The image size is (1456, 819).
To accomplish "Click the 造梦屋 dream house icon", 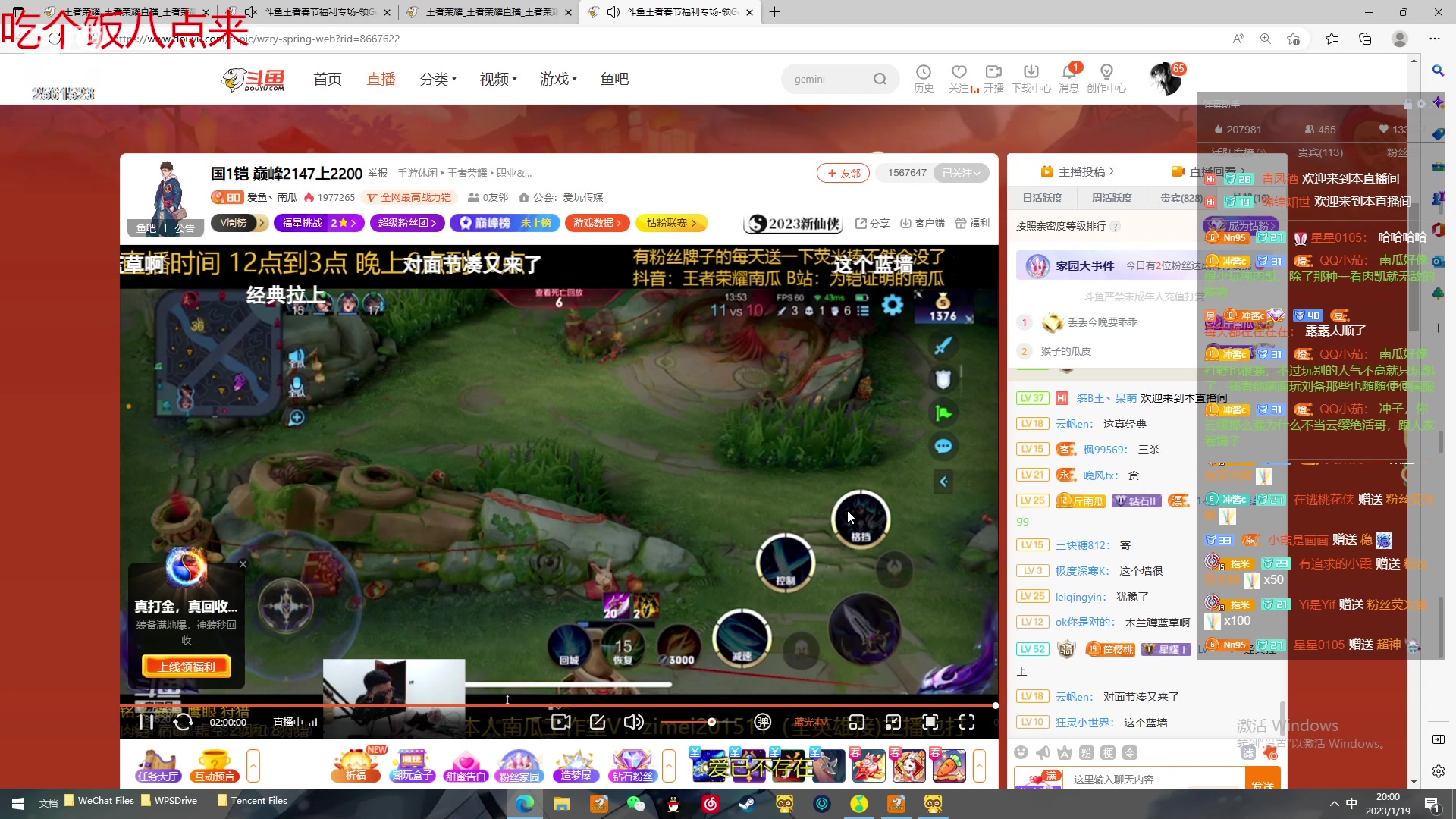I will (x=576, y=766).
